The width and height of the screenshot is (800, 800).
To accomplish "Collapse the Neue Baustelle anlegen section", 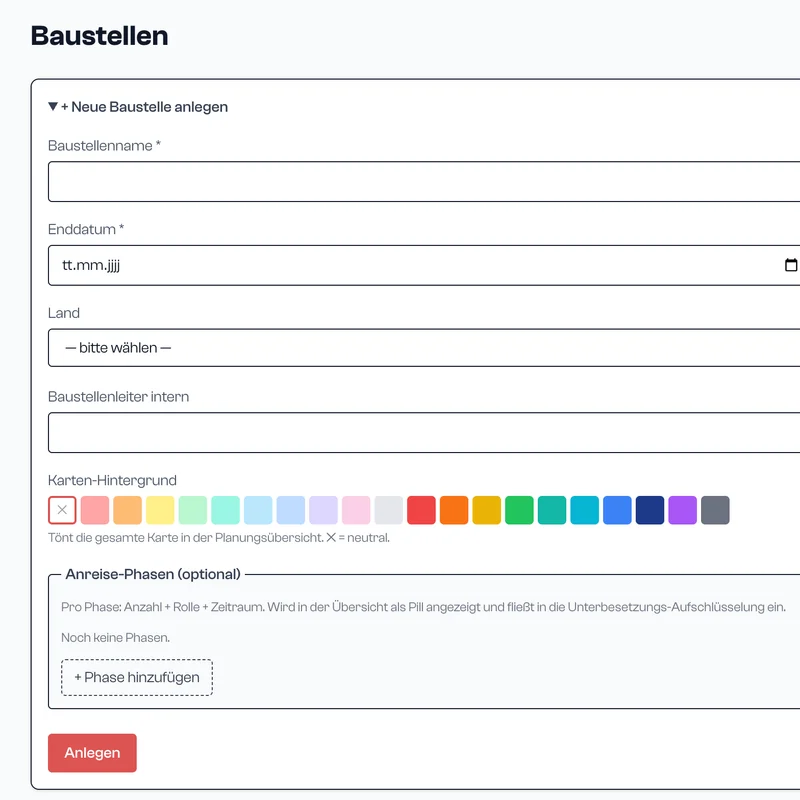I will click(138, 107).
